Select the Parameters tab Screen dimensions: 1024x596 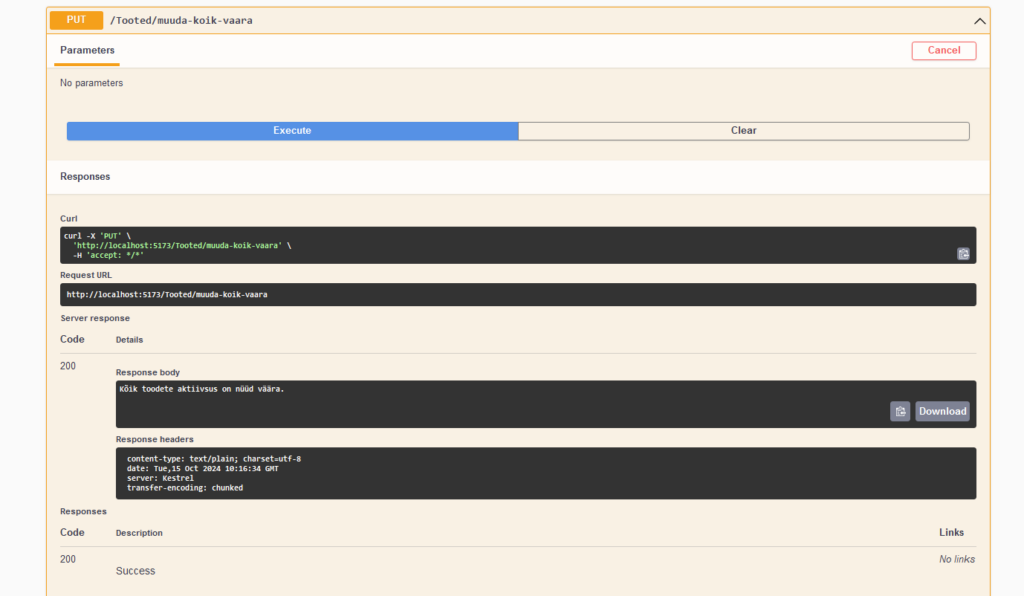(87, 50)
